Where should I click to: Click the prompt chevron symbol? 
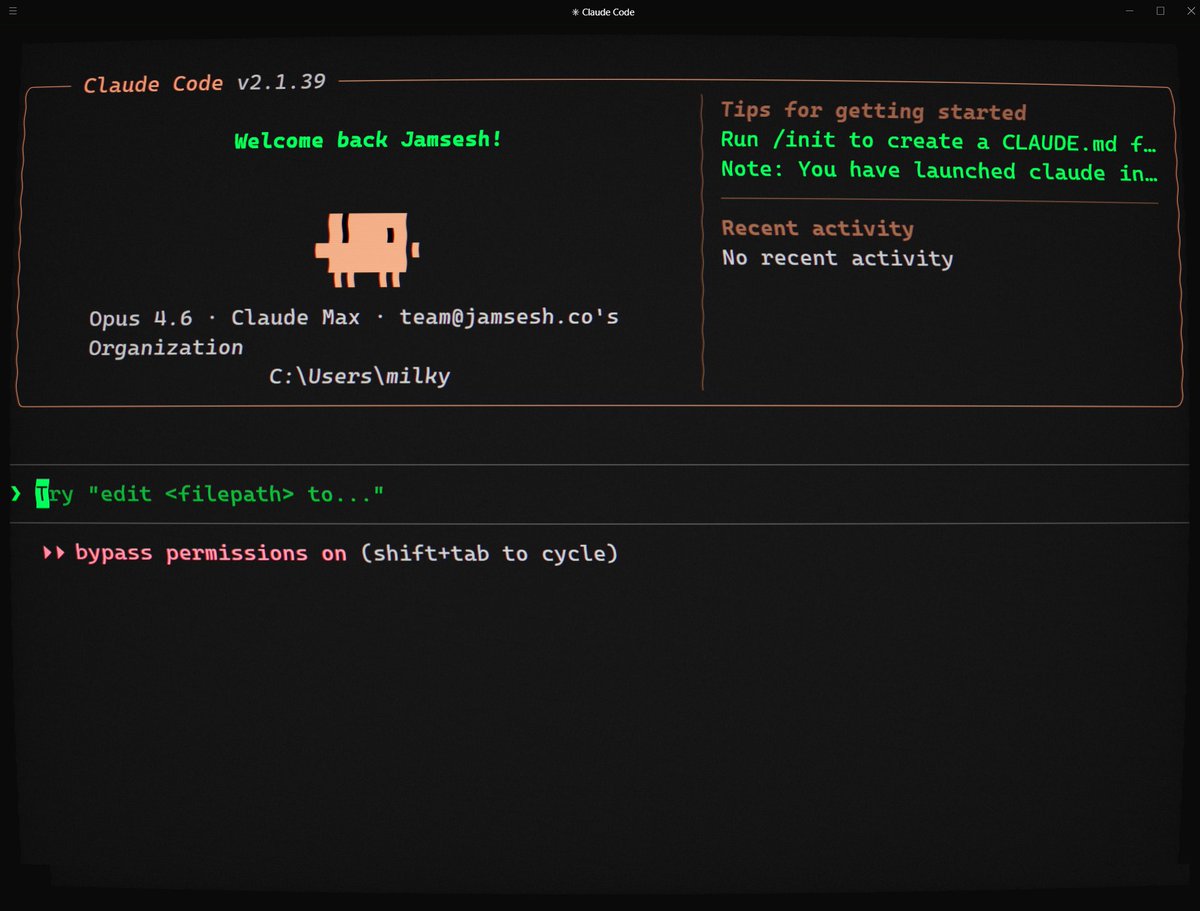[15, 494]
